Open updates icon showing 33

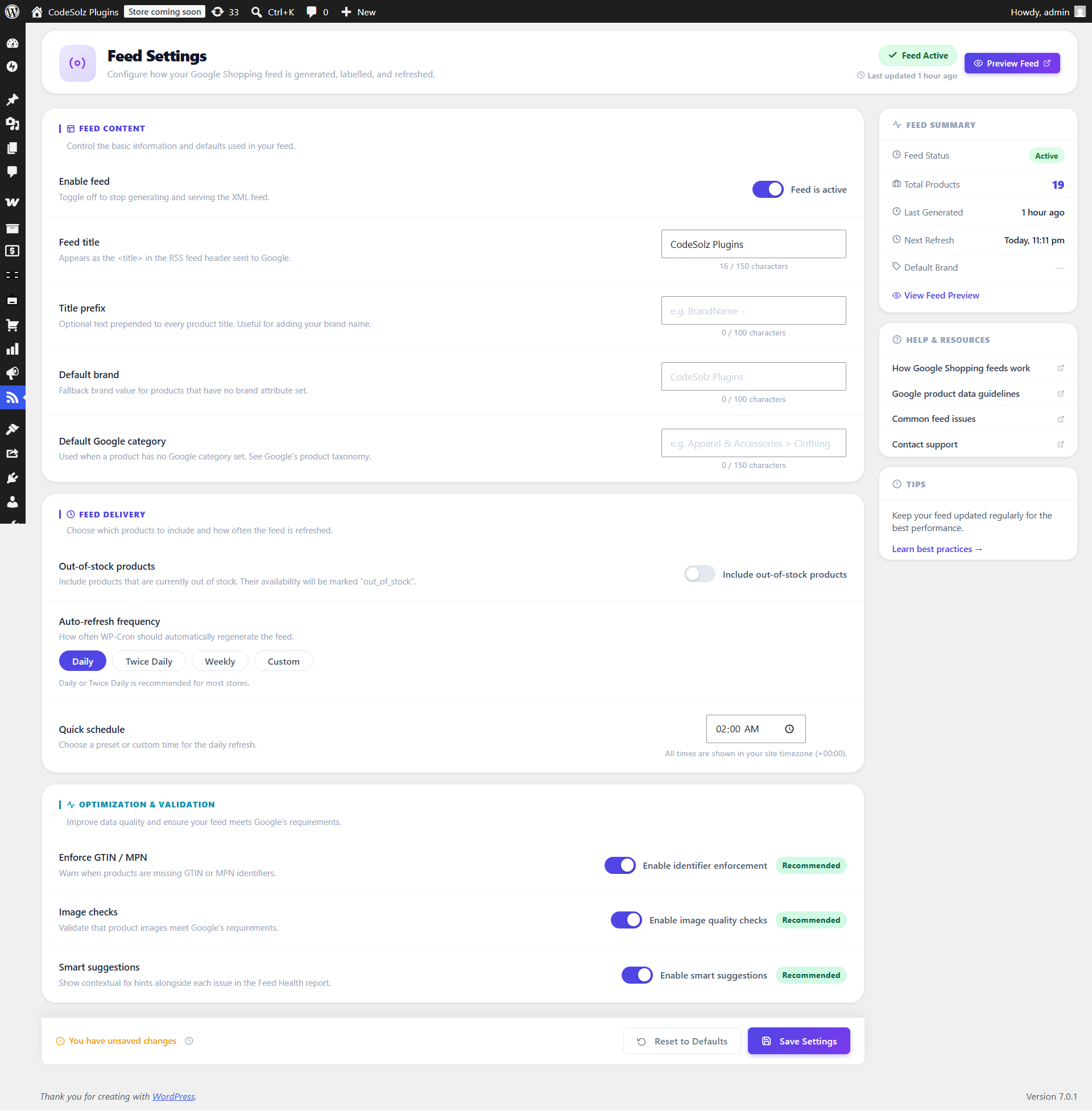point(225,11)
